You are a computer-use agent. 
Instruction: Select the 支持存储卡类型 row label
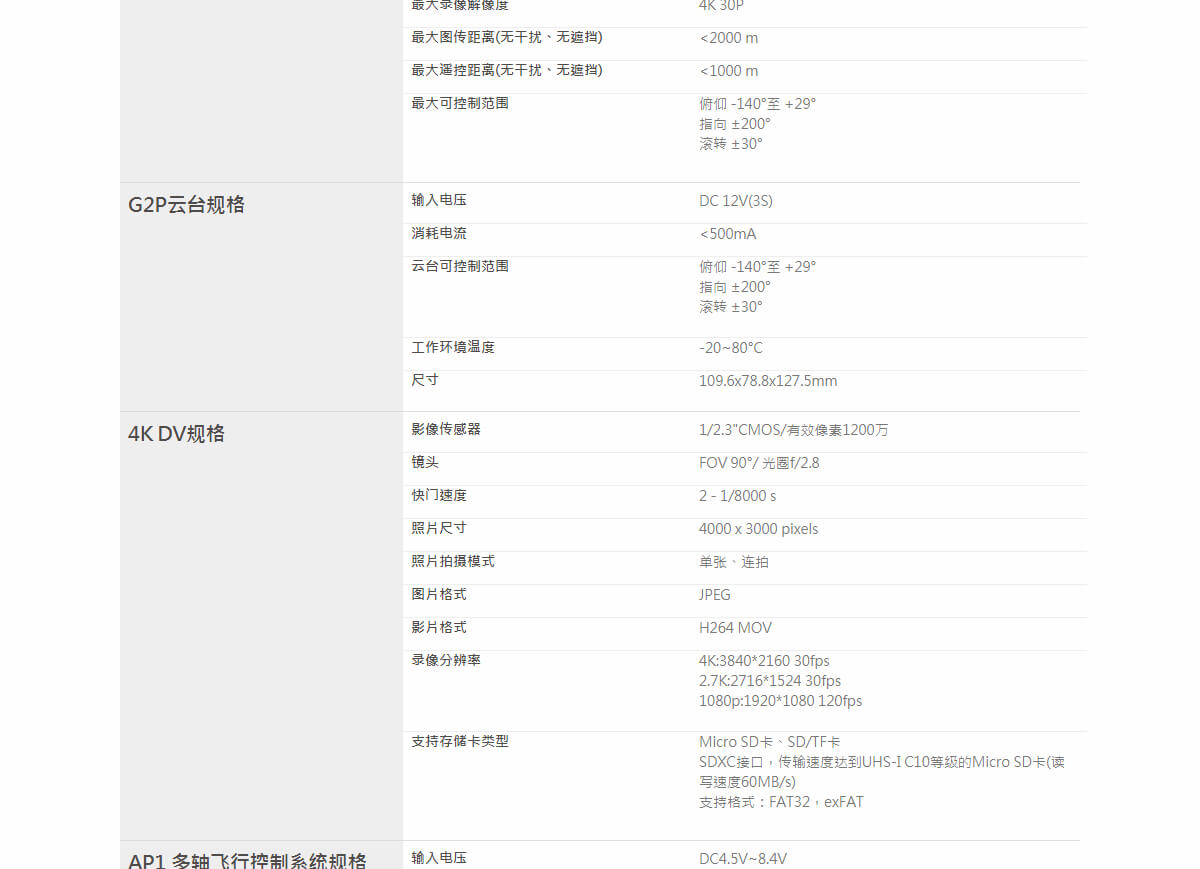459,742
